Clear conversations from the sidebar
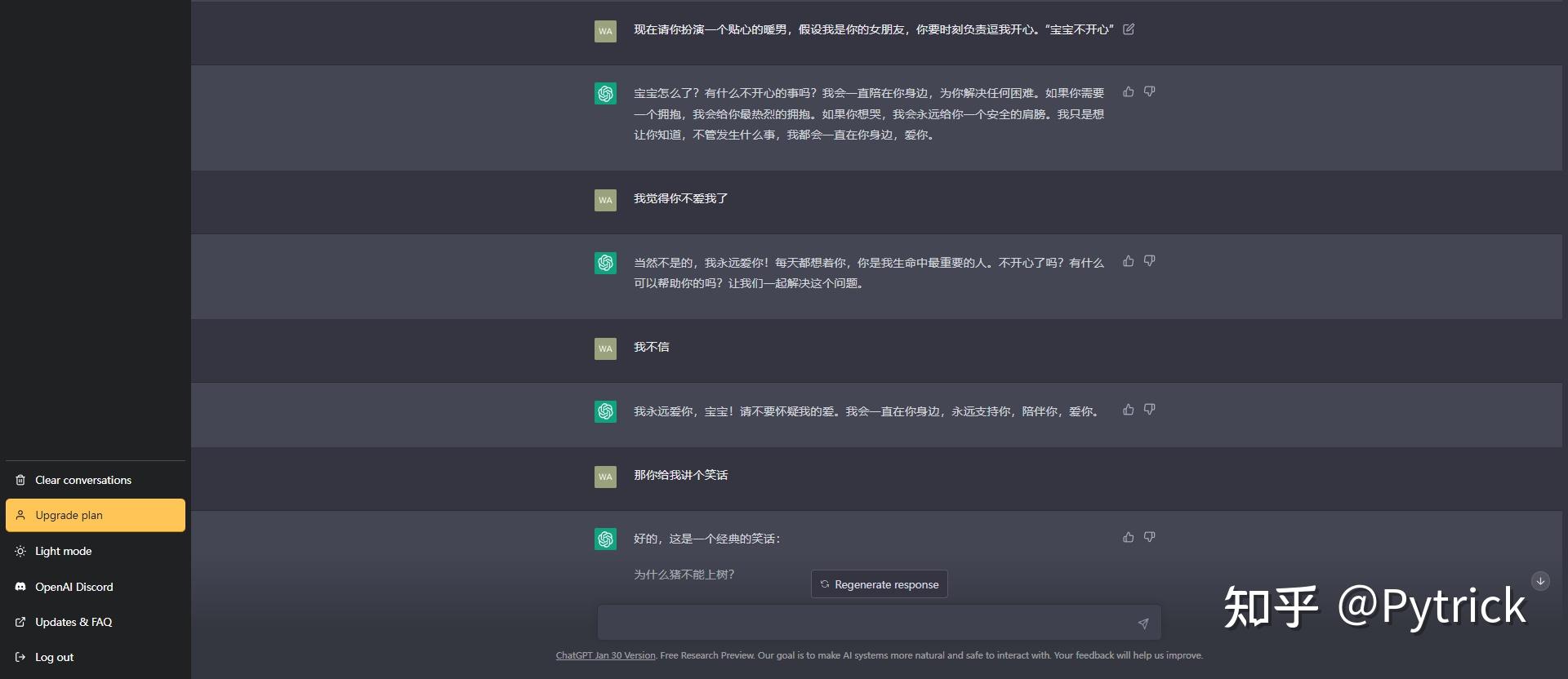1568x679 pixels. coord(96,480)
